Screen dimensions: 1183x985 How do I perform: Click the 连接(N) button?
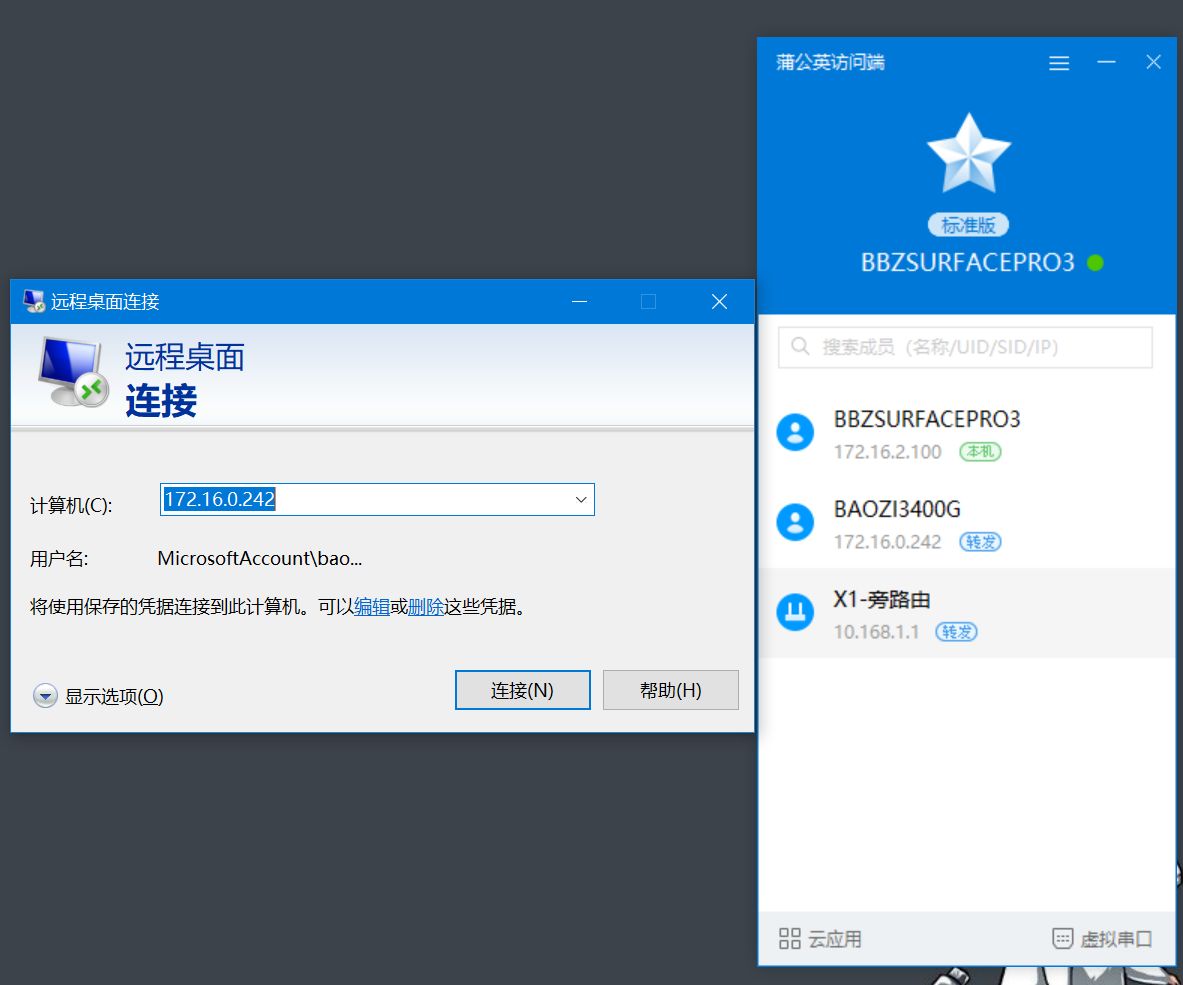(x=522, y=690)
